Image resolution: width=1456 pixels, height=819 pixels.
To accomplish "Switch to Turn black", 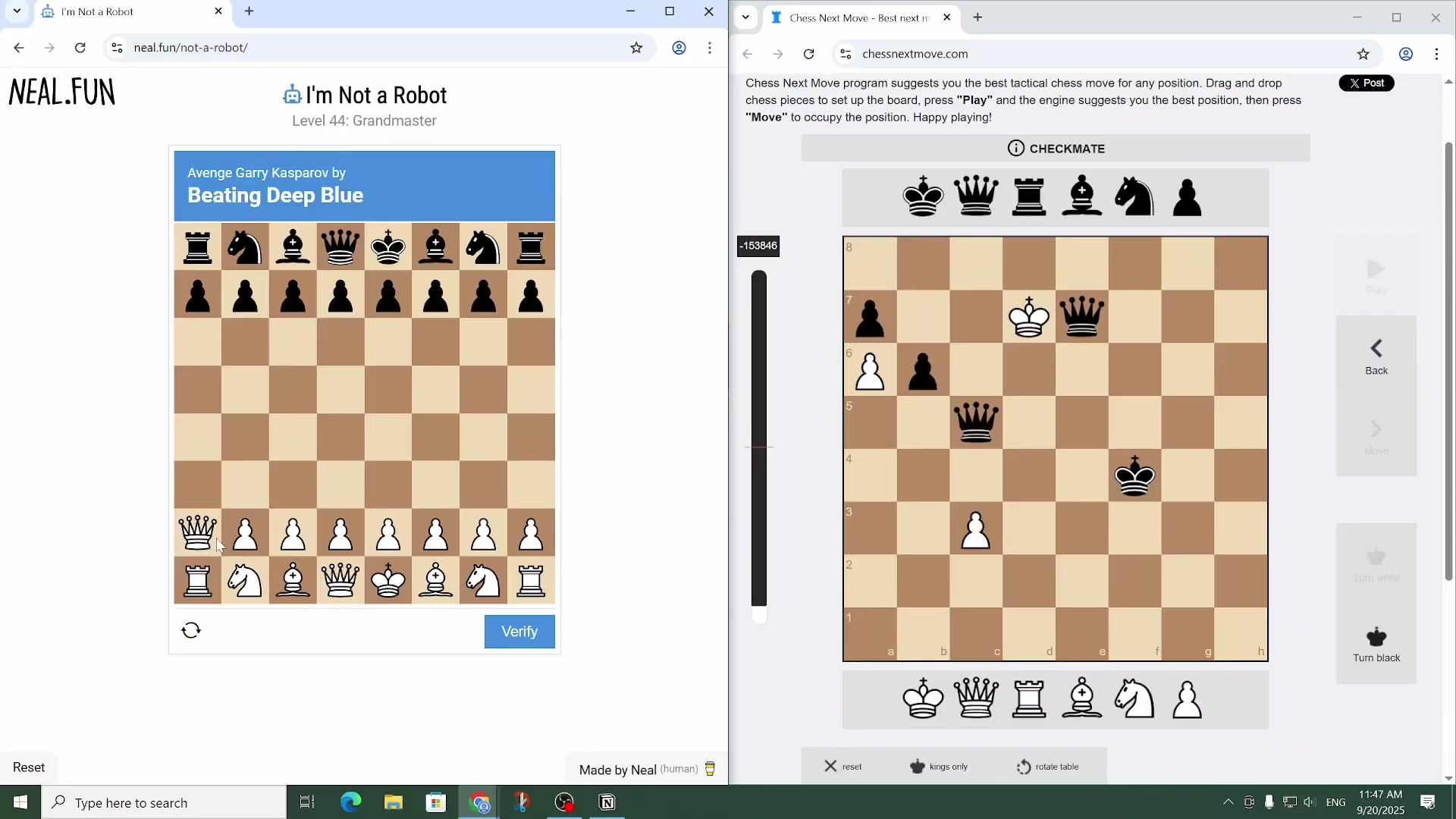I will coord(1376,645).
